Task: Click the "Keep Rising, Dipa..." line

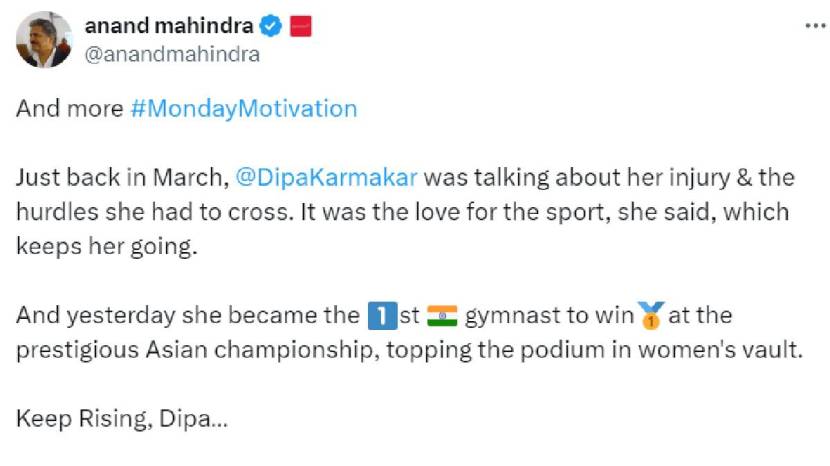Action: click(x=122, y=419)
